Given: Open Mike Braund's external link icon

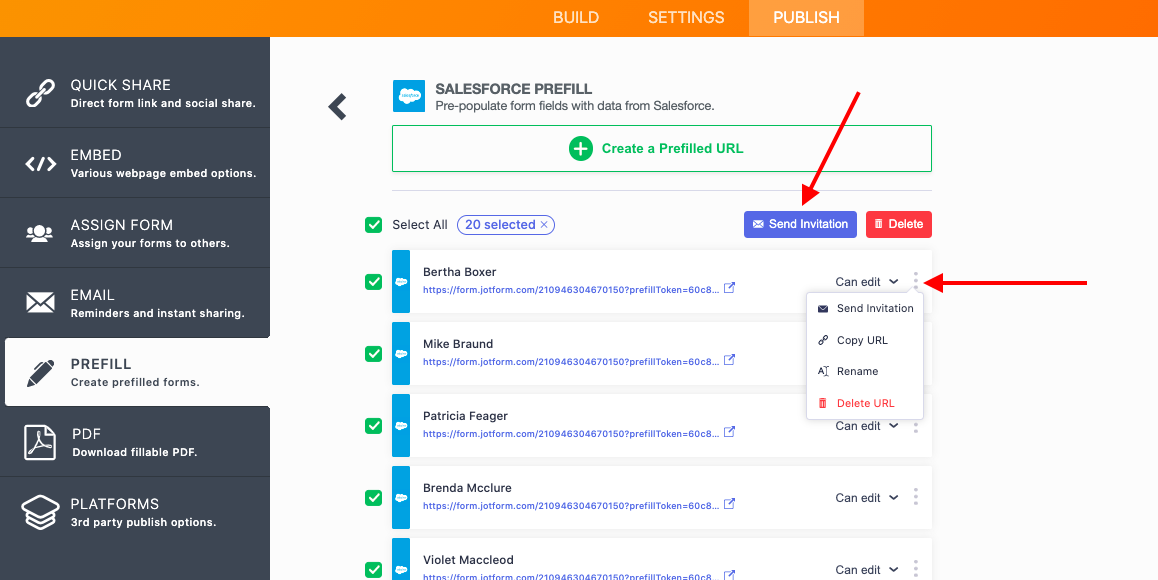Looking at the screenshot, I should coord(730,360).
